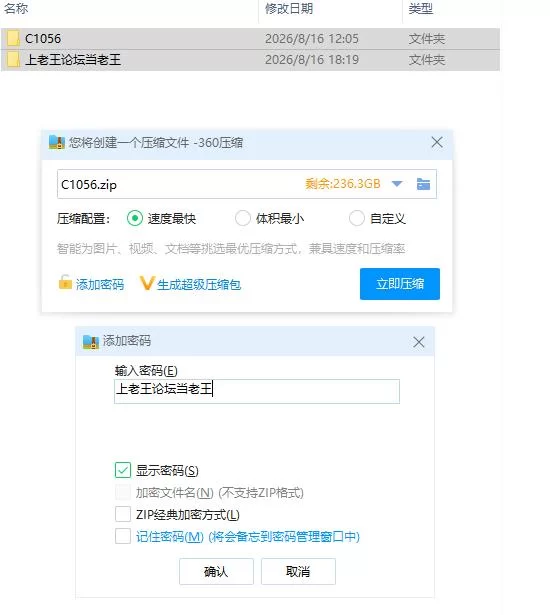Close the 添加密码 dialog
This screenshot has height=615, width=550.
click(x=419, y=342)
